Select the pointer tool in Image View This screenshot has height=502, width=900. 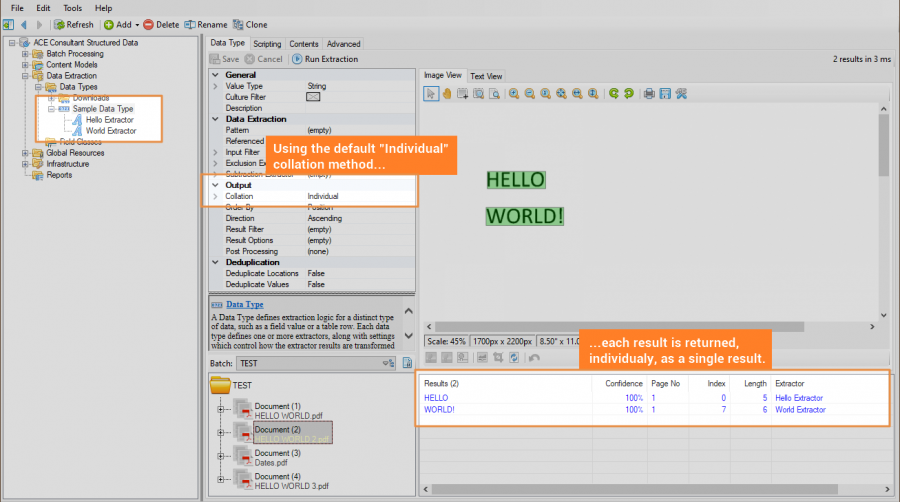(x=431, y=94)
